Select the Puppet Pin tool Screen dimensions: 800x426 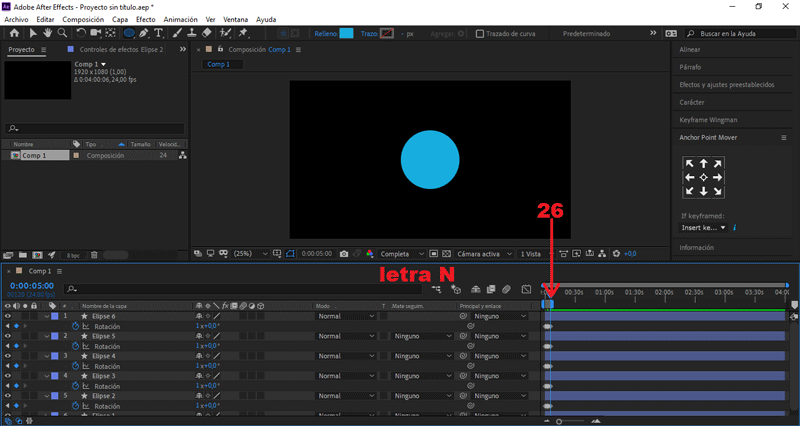click(x=243, y=33)
